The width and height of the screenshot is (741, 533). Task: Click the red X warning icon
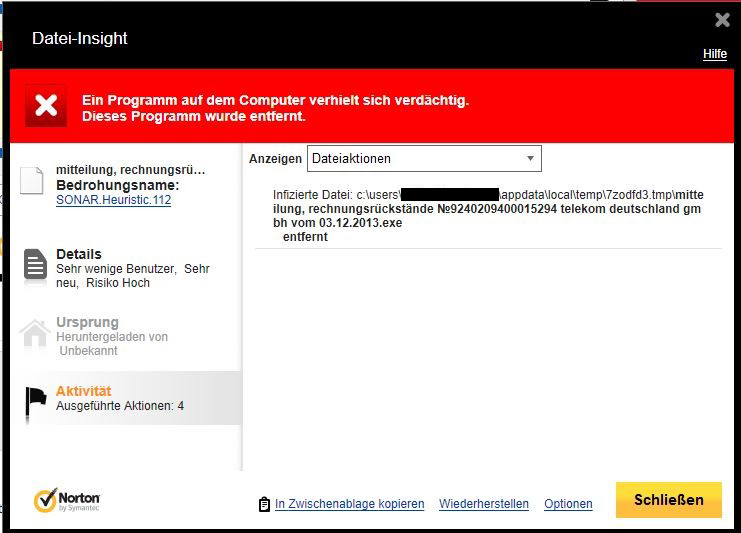tap(46, 105)
